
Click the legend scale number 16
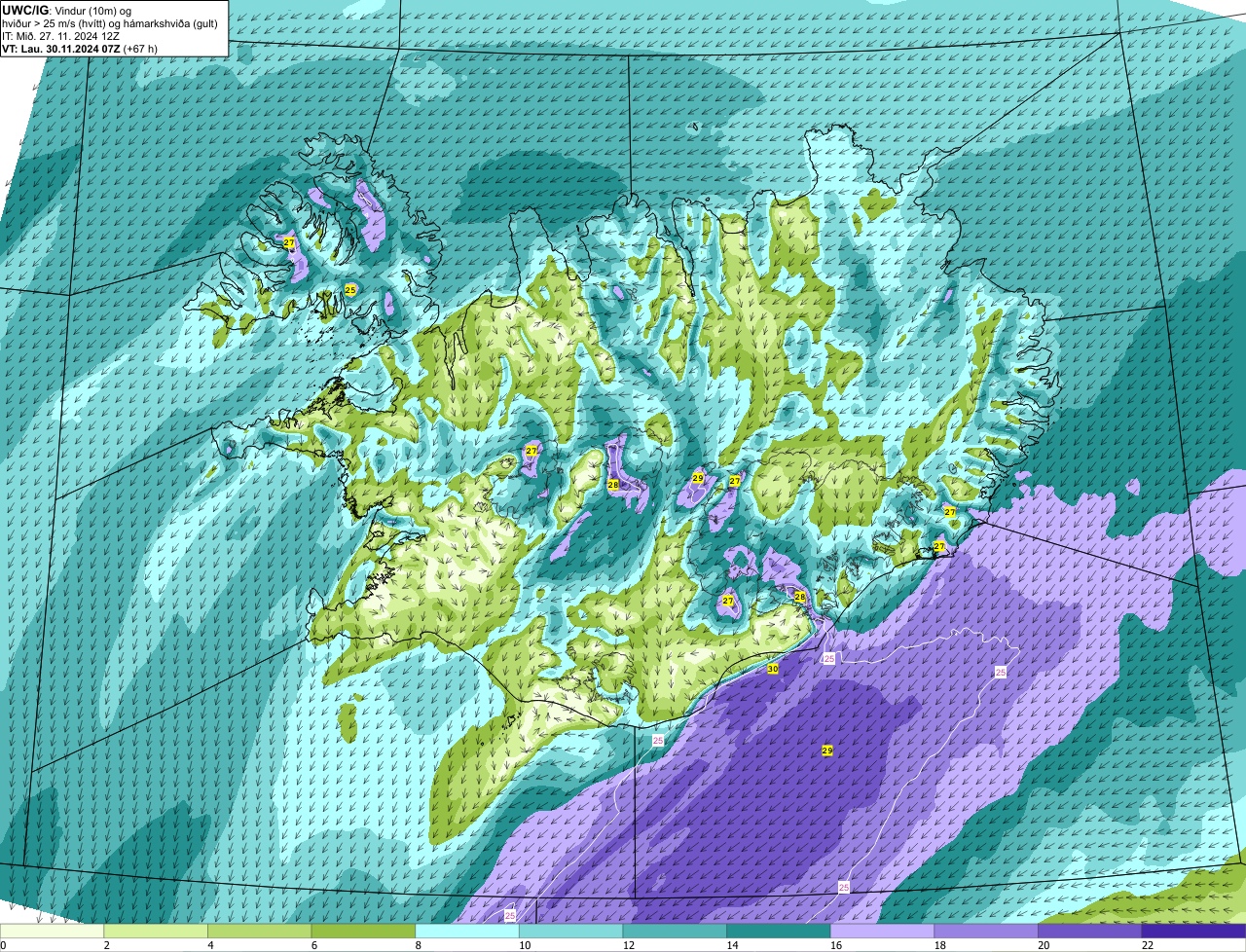coord(836,945)
